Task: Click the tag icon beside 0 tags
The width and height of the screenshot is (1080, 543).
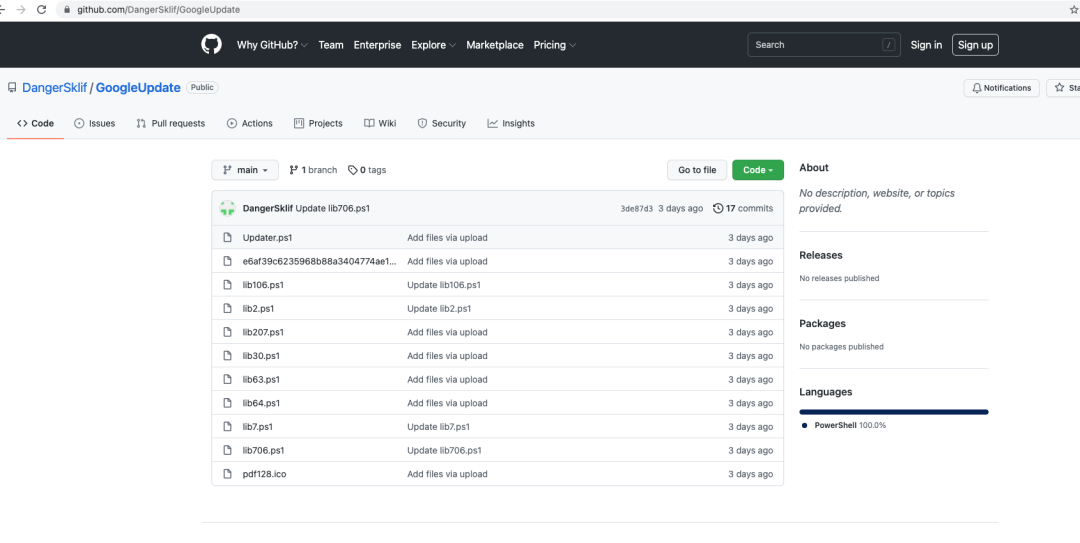Action: [x=353, y=170]
